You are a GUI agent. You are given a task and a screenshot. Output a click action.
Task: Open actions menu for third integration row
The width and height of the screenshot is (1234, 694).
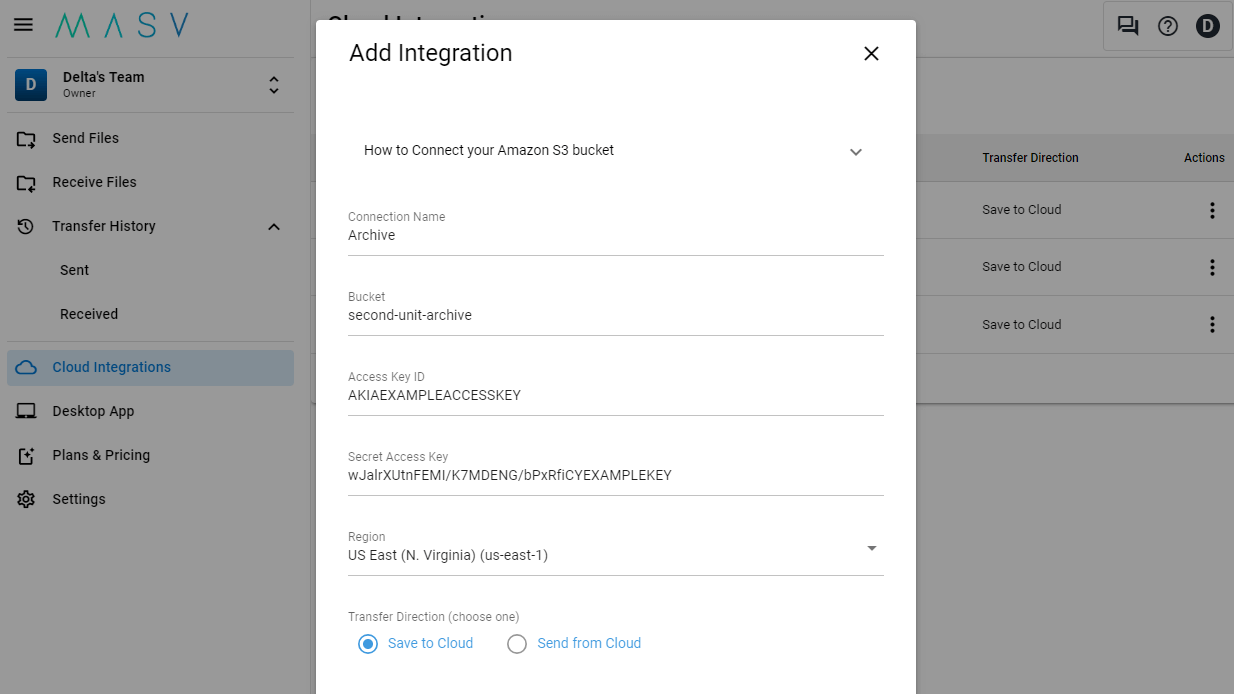pos(1212,325)
